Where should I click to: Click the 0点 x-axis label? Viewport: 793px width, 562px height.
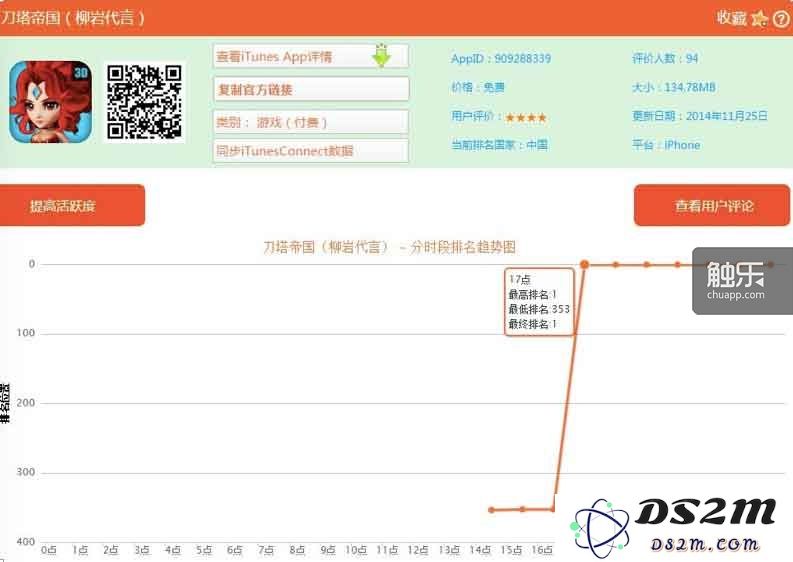[x=49, y=550]
